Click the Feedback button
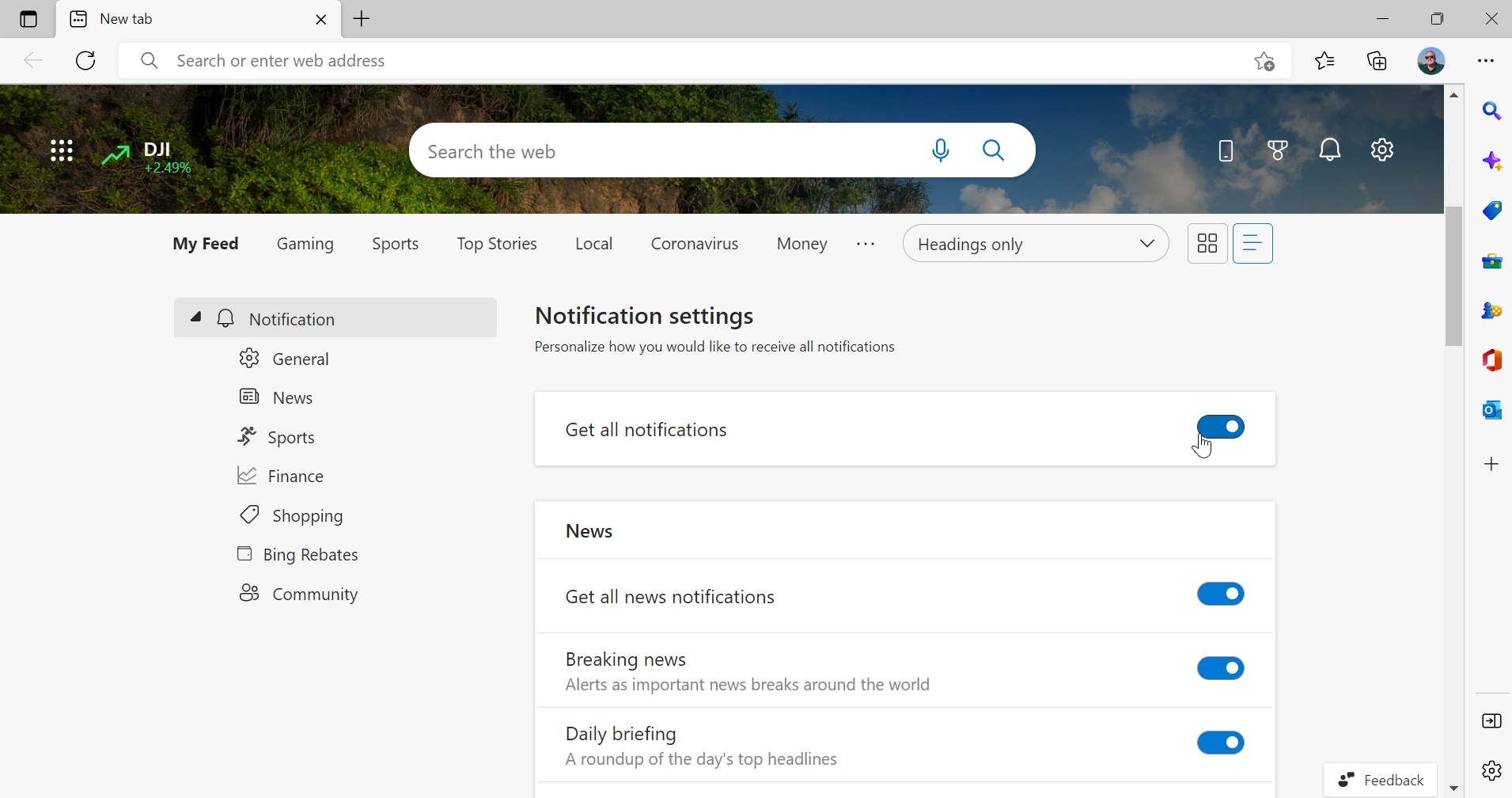Screen dimensions: 1512x798 [1381, 780]
